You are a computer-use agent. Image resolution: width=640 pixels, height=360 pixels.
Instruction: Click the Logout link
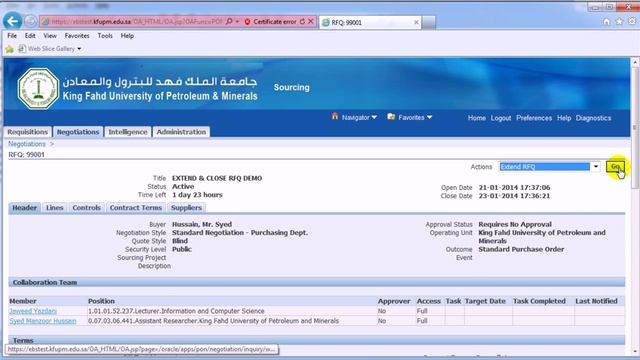(501, 118)
